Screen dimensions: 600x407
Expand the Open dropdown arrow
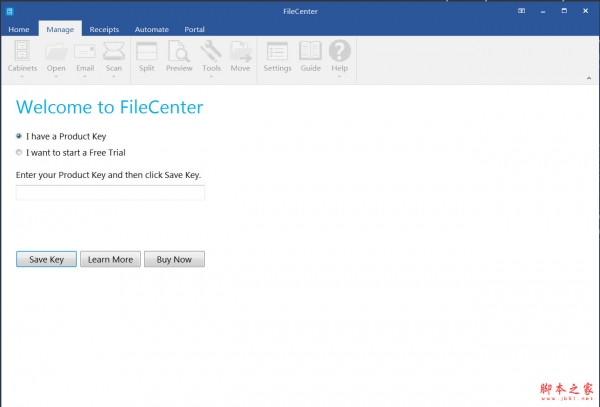click(x=56, y=76)
